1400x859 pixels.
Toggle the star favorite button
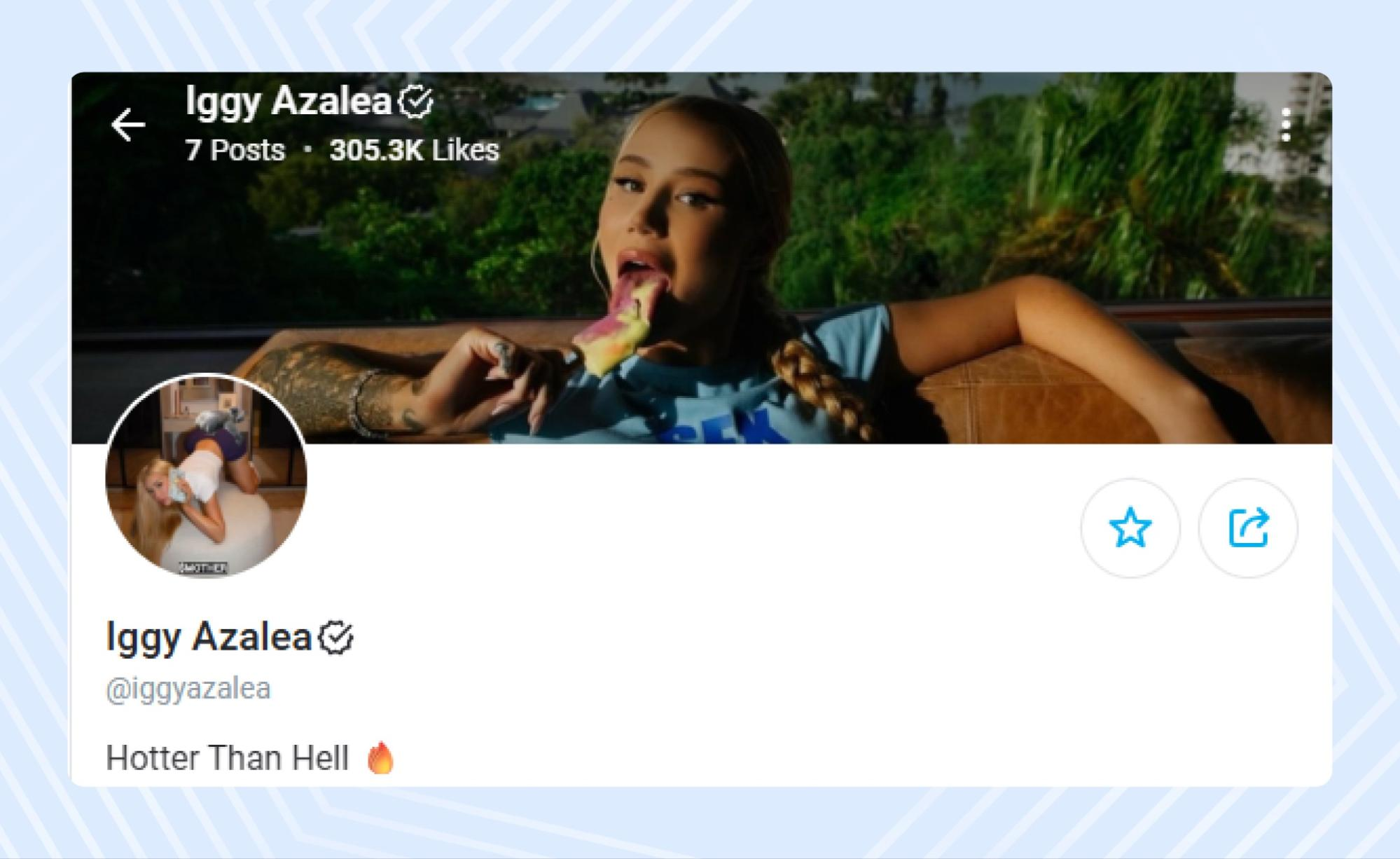click(1130, 528)
